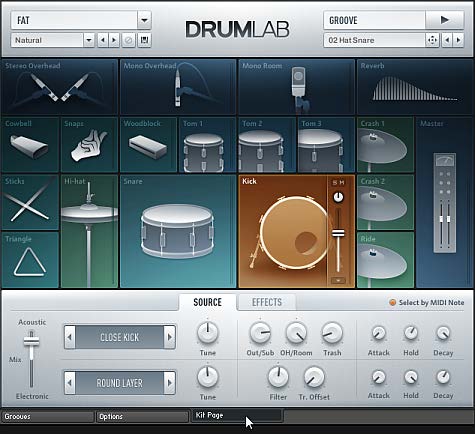
Task: Load the previous groove pattern
Action: [447, 40]
